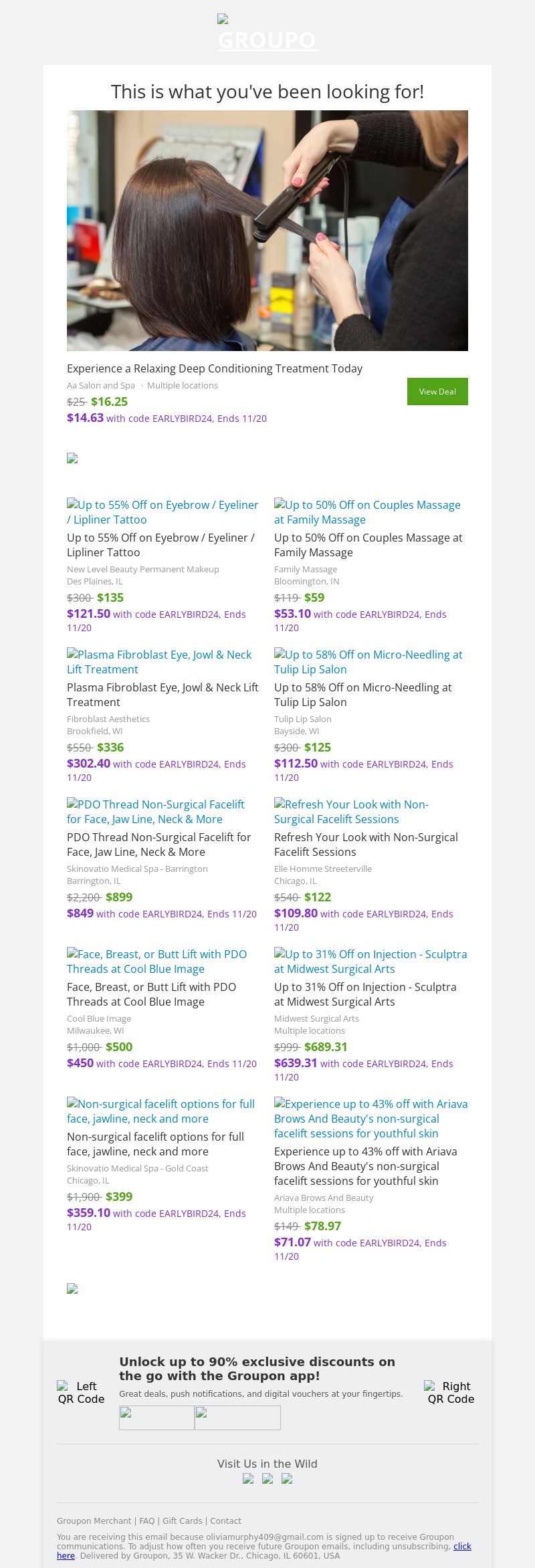Click the second app store badge
The height and width of the screenshot is (1568, 535).
[237, 1418]
